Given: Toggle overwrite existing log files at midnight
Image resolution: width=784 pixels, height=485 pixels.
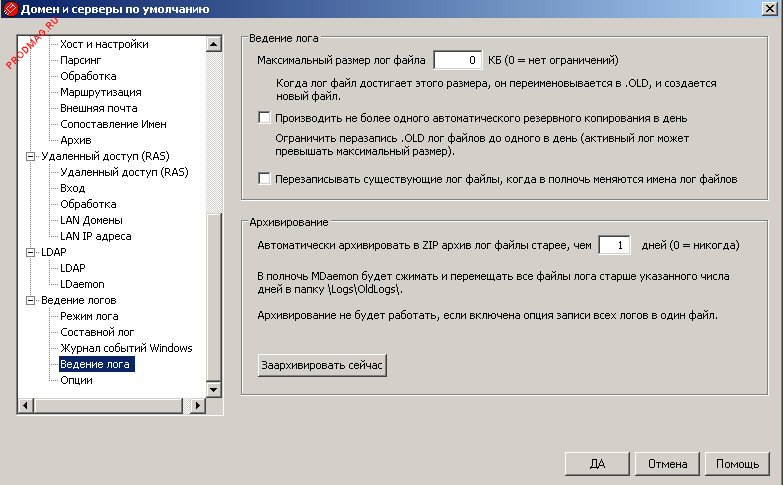Looking at the screenshot, I should click(264, 179).
